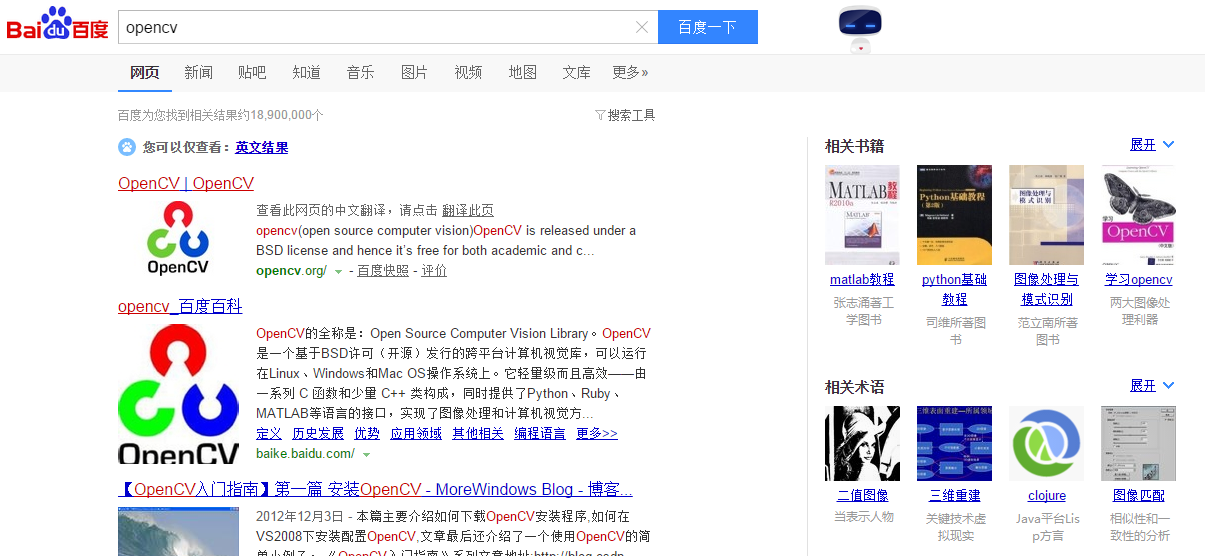Open the 图像处理与模式识别 book cover
Screen dimensions: 1205x556
point(1046,215)
